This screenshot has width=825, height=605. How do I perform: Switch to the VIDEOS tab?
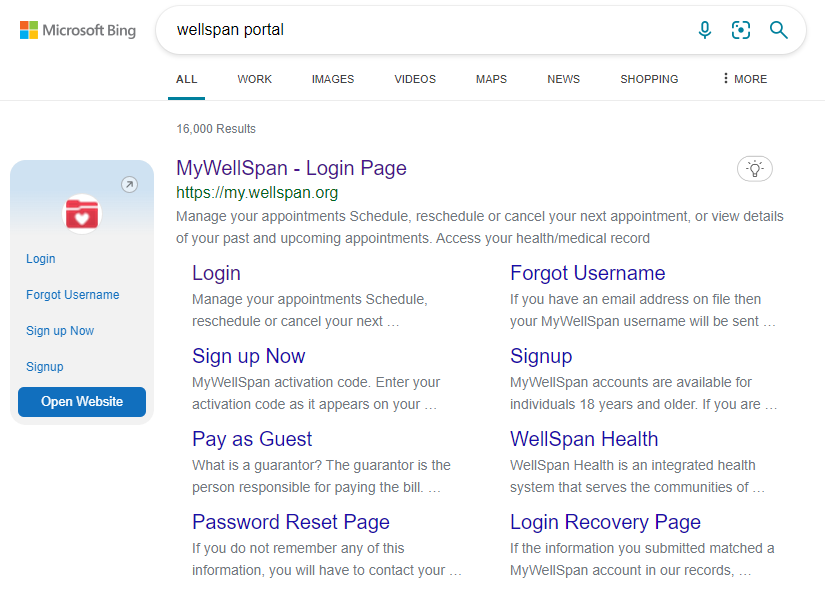(x=415, y=79)
